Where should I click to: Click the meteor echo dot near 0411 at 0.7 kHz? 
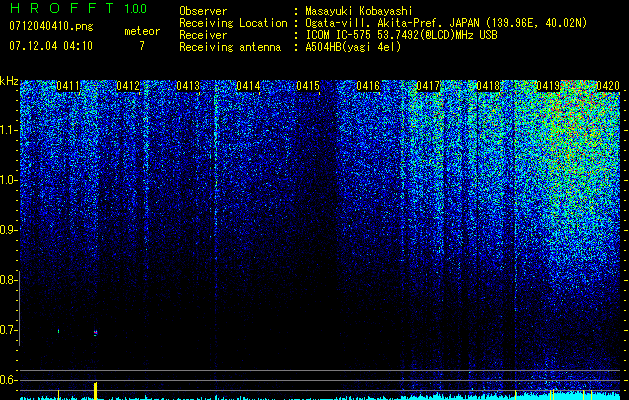(59, 331)
